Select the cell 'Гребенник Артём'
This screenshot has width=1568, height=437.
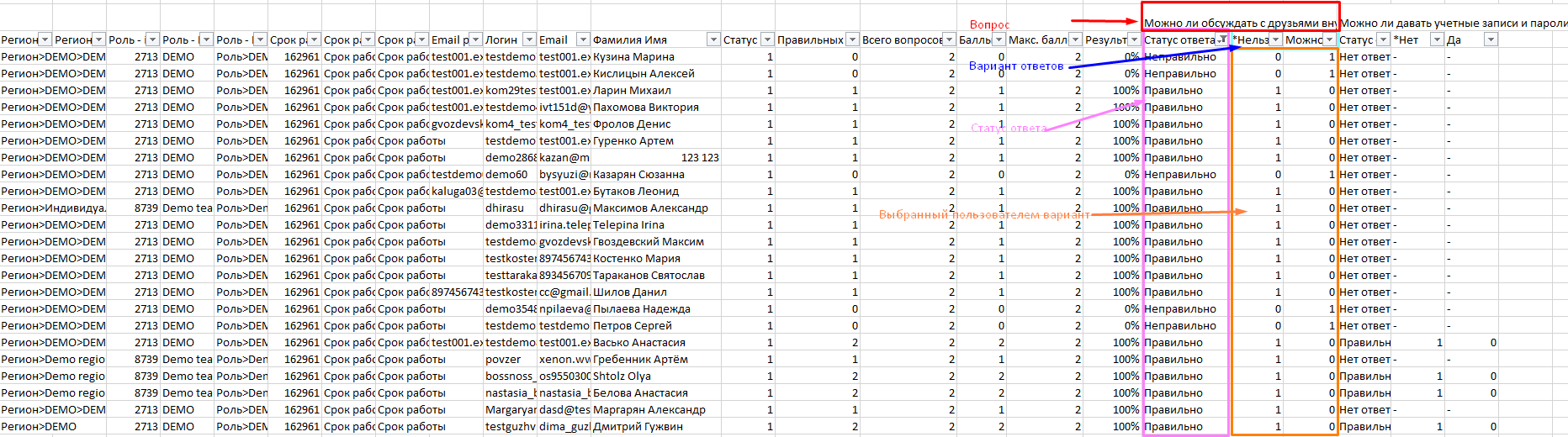[x=656, y=359]
